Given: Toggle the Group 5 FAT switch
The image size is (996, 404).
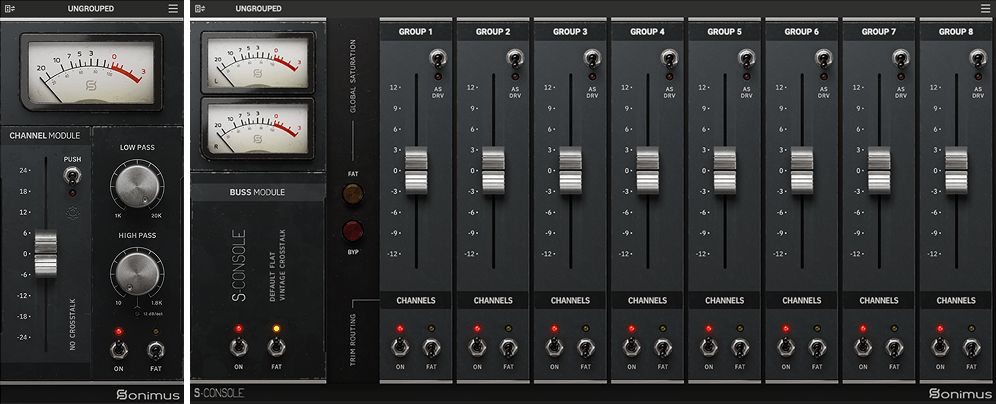Looking at the screenshot, I should pyautogui.click(x=740, y=347).
